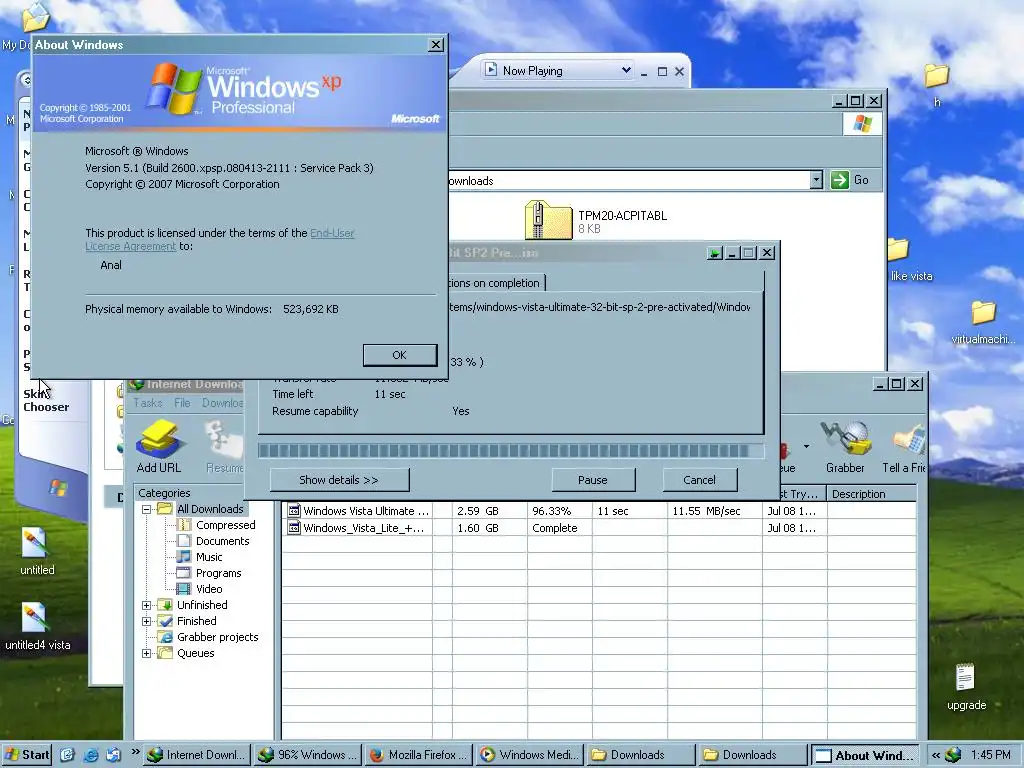Click Show details >> button

pyautogui.click(x=339, y=480)
